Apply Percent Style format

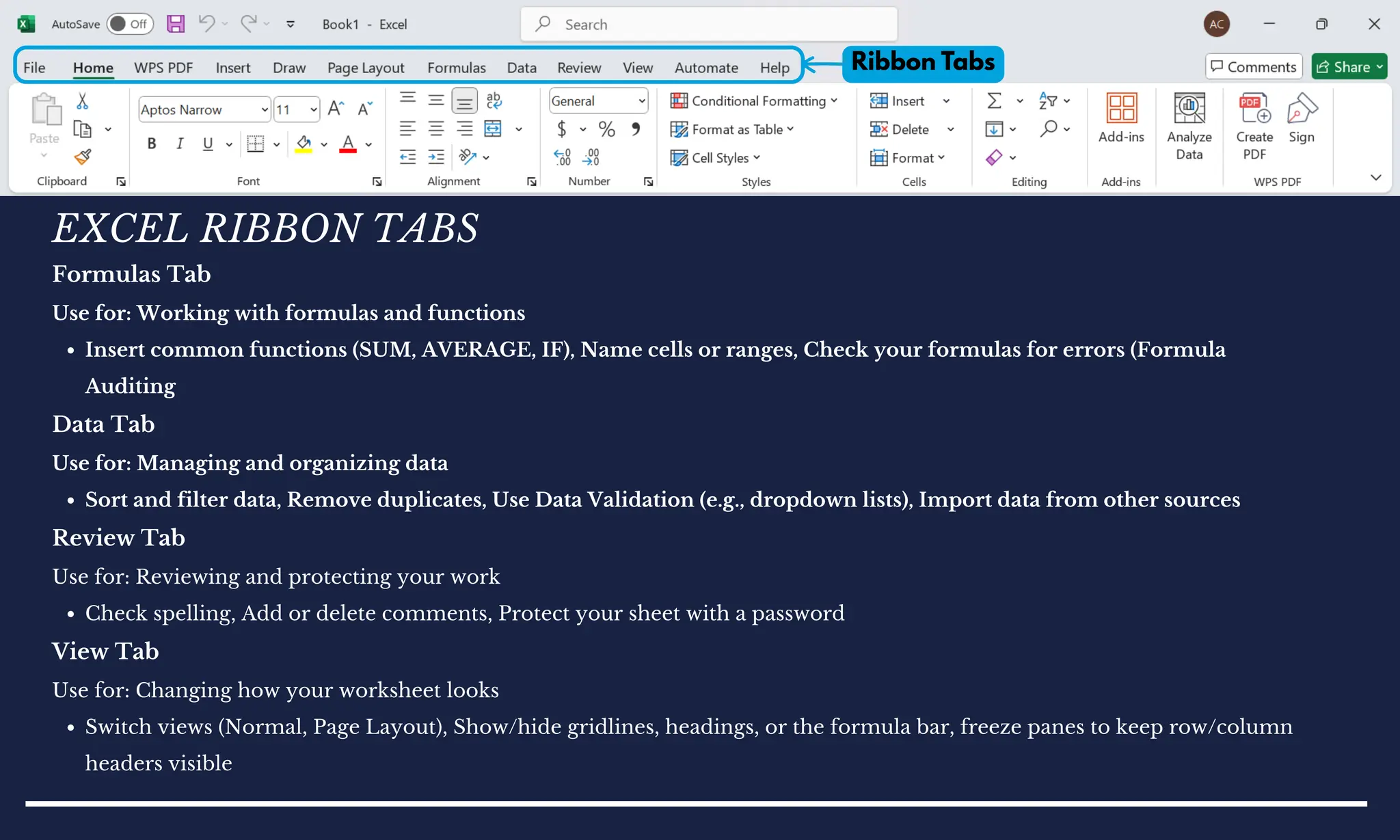606,128
